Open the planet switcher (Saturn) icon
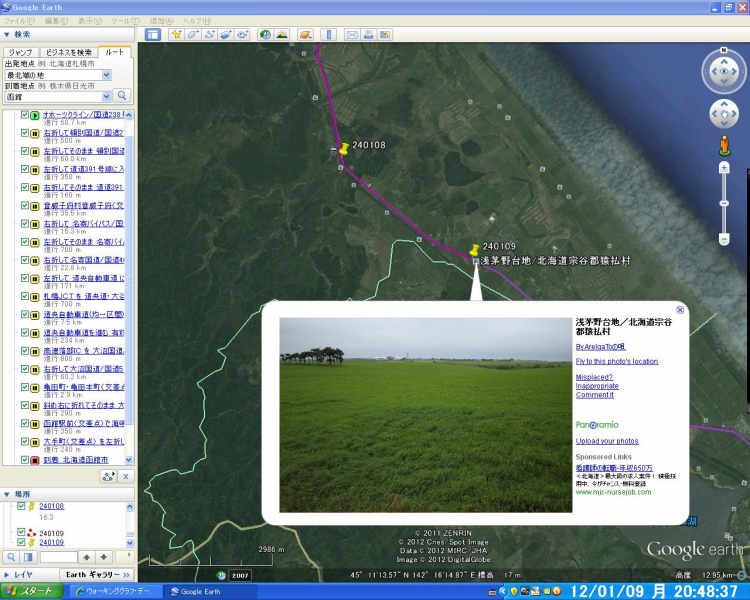 [305, 34]
